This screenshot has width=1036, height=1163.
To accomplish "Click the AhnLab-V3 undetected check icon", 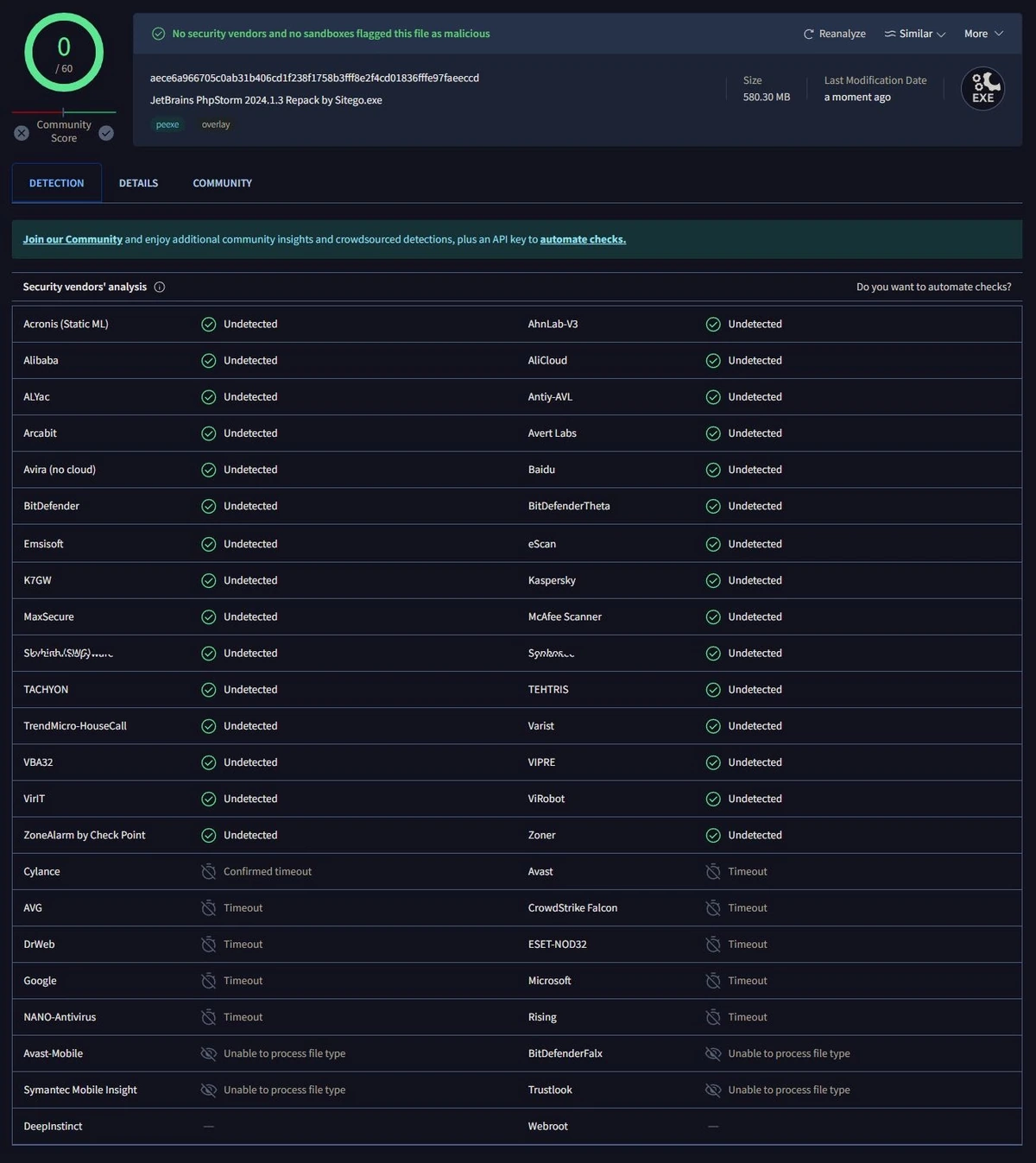I will tap(713, 325).
